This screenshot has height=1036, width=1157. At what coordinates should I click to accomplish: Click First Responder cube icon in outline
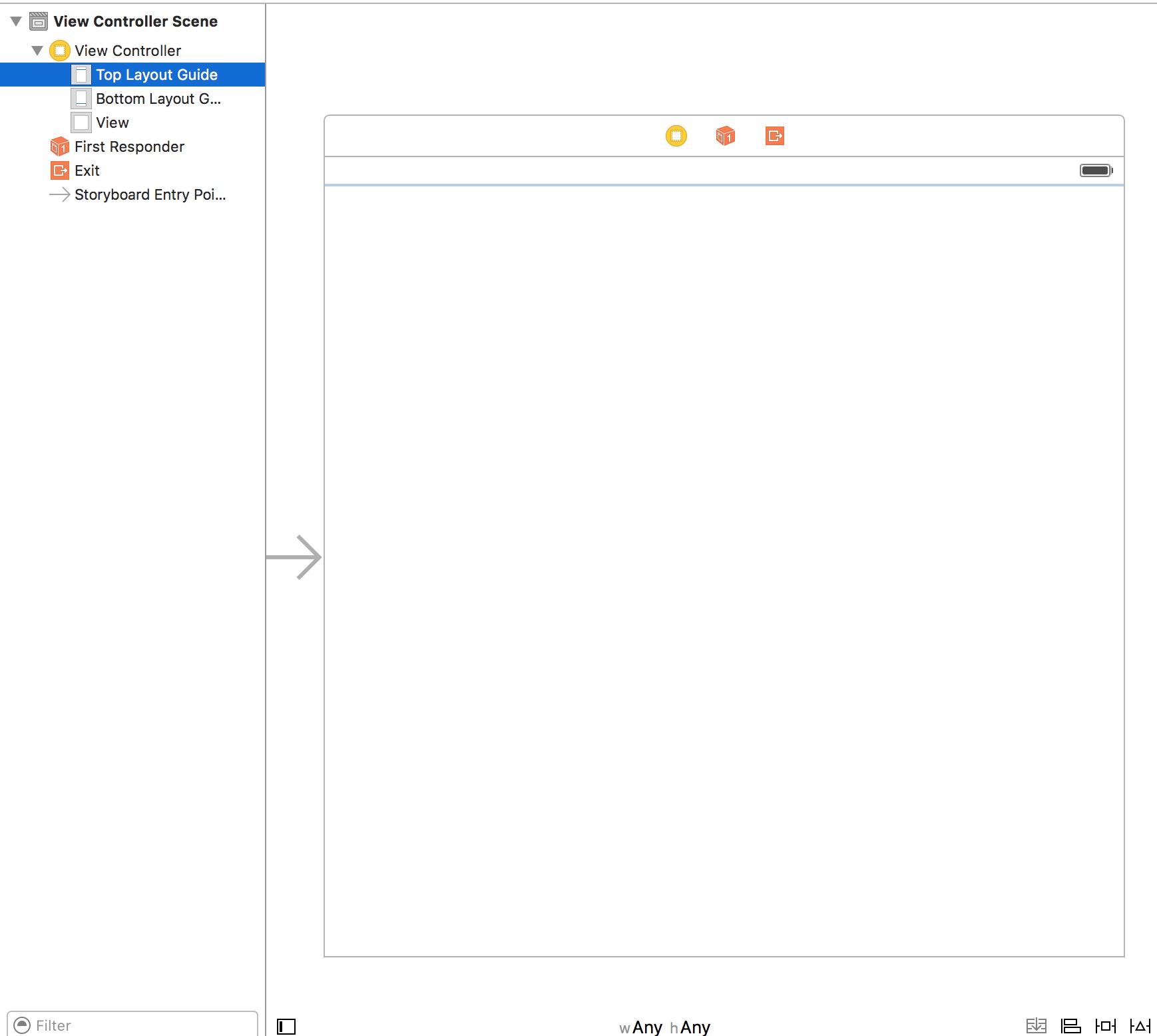(60, 146)
